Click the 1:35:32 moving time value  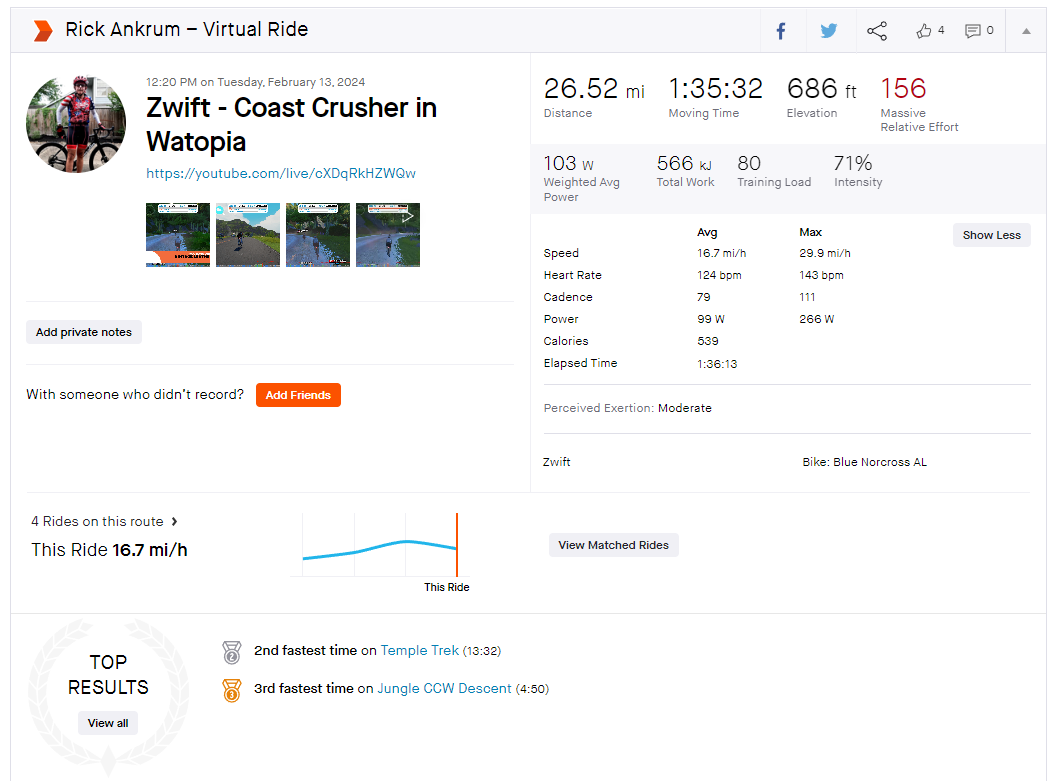click(x=715, y=89)
